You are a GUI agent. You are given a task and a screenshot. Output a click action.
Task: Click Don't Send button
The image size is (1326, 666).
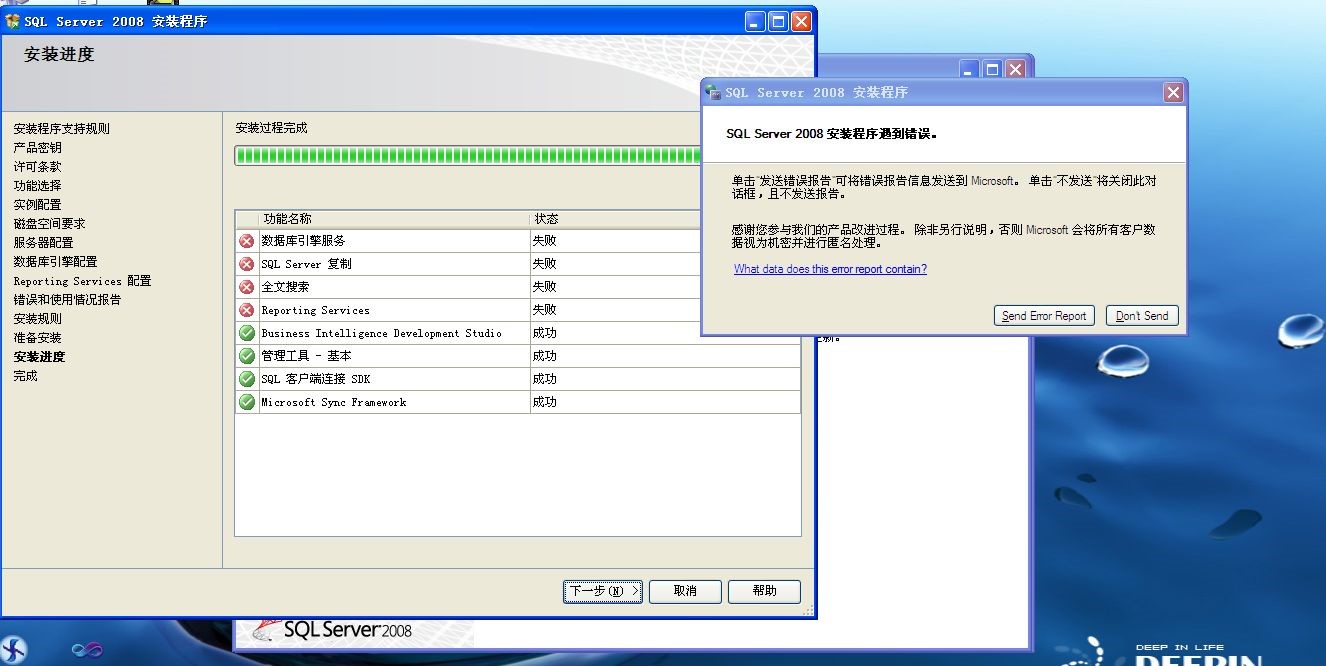click(x=1142, y=316)
